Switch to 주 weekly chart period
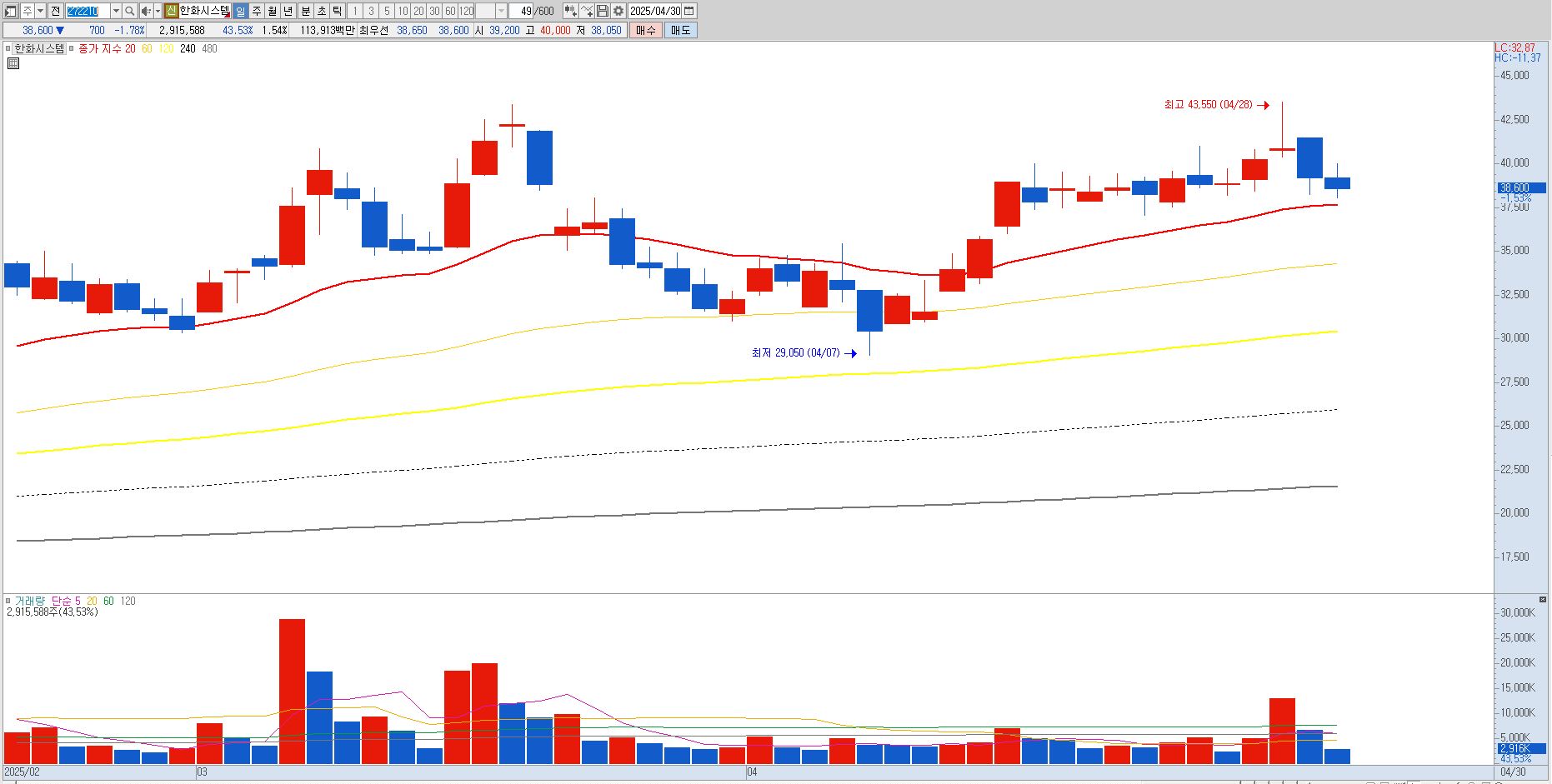Image resolution: width=1552 pixels, height=784 pixels. tap(256, 11)
